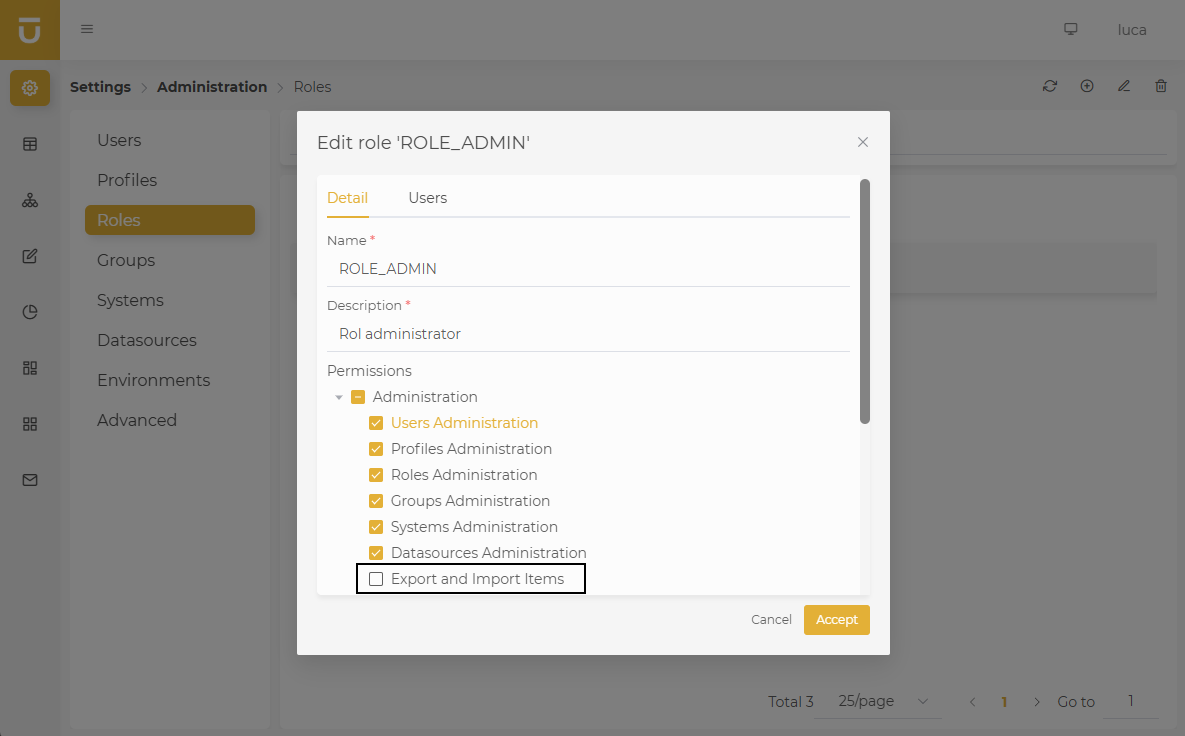Go to next page arrow

1037,702
